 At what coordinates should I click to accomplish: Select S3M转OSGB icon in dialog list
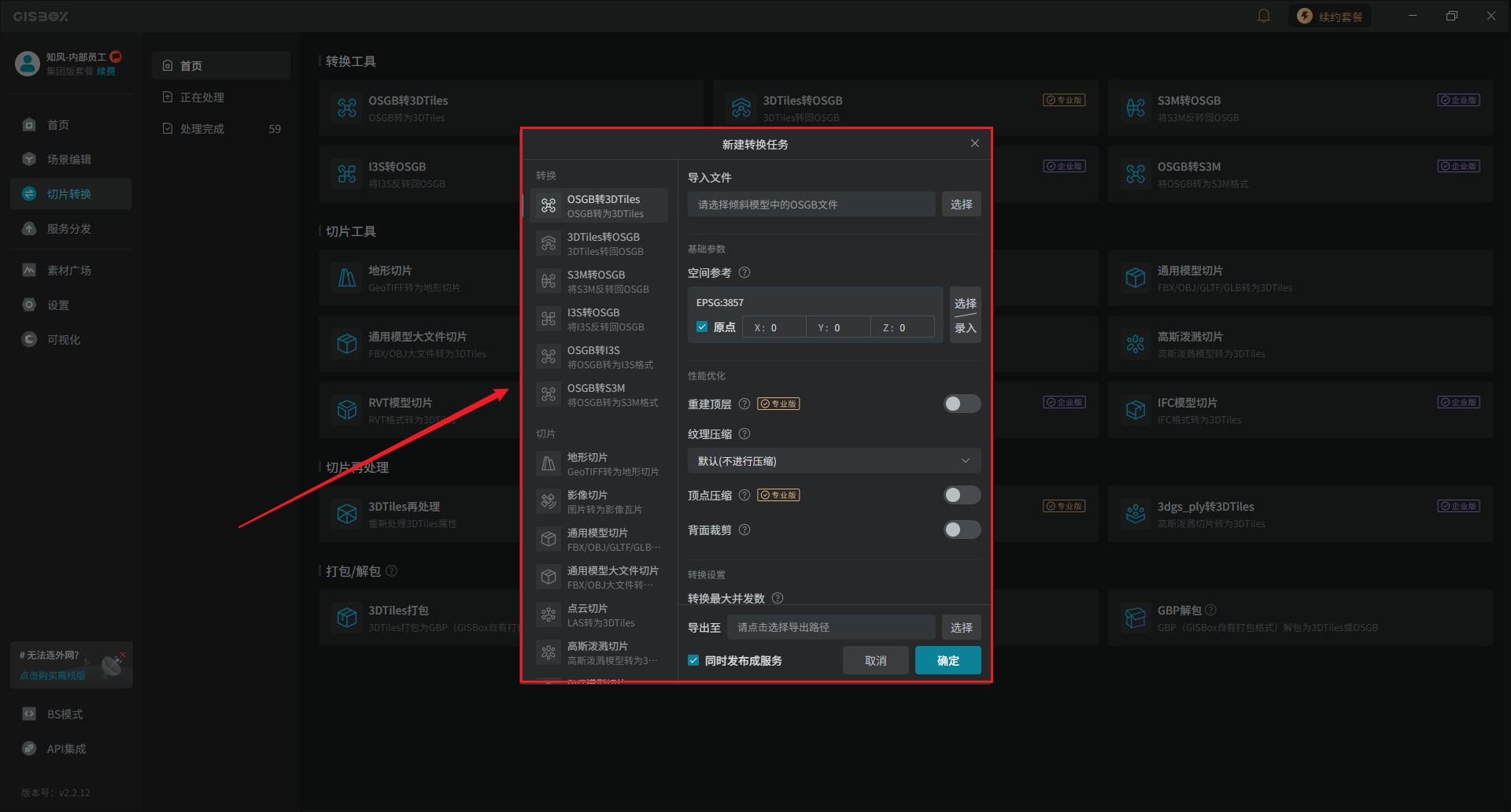click(549, 281)
